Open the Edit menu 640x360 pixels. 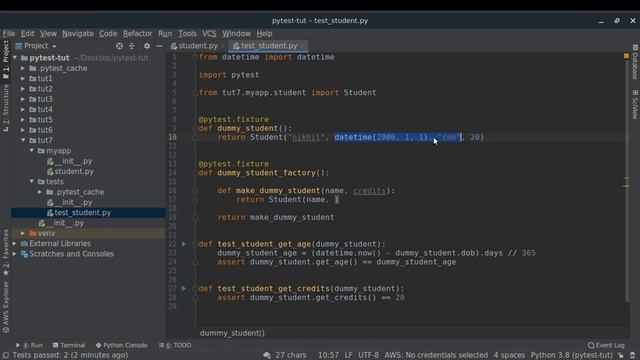(28, 33)
